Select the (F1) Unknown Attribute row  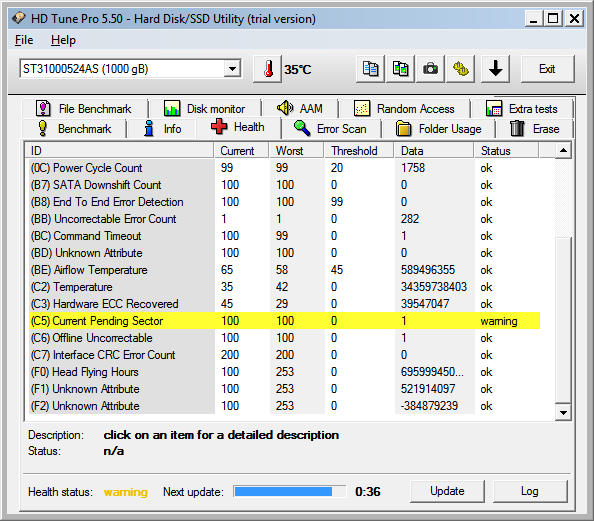point(284,389)
